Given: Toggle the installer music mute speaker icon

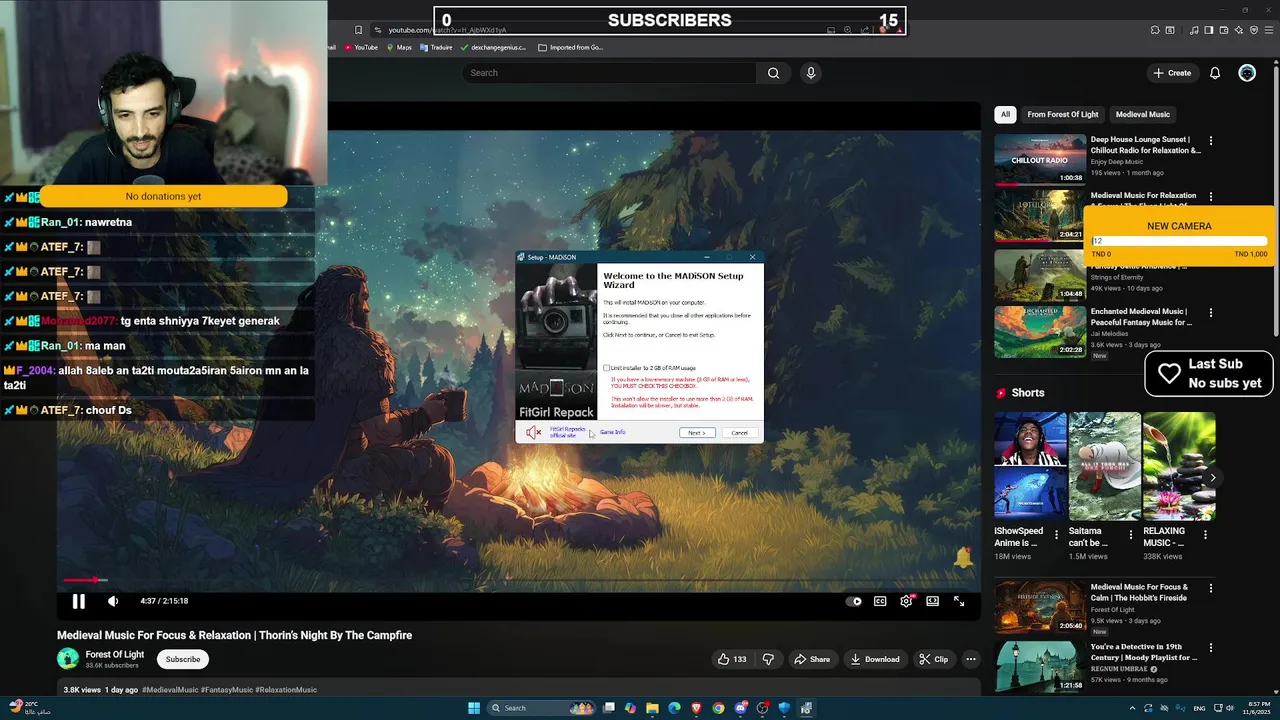Looking at the screenshot, I should pyautogui.click(x=534, y=432).
